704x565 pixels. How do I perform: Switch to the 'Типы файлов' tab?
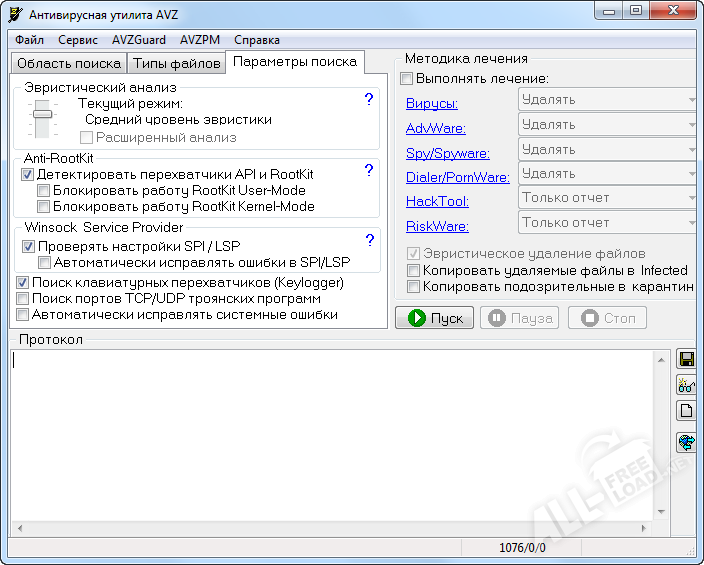click(177, 63)
